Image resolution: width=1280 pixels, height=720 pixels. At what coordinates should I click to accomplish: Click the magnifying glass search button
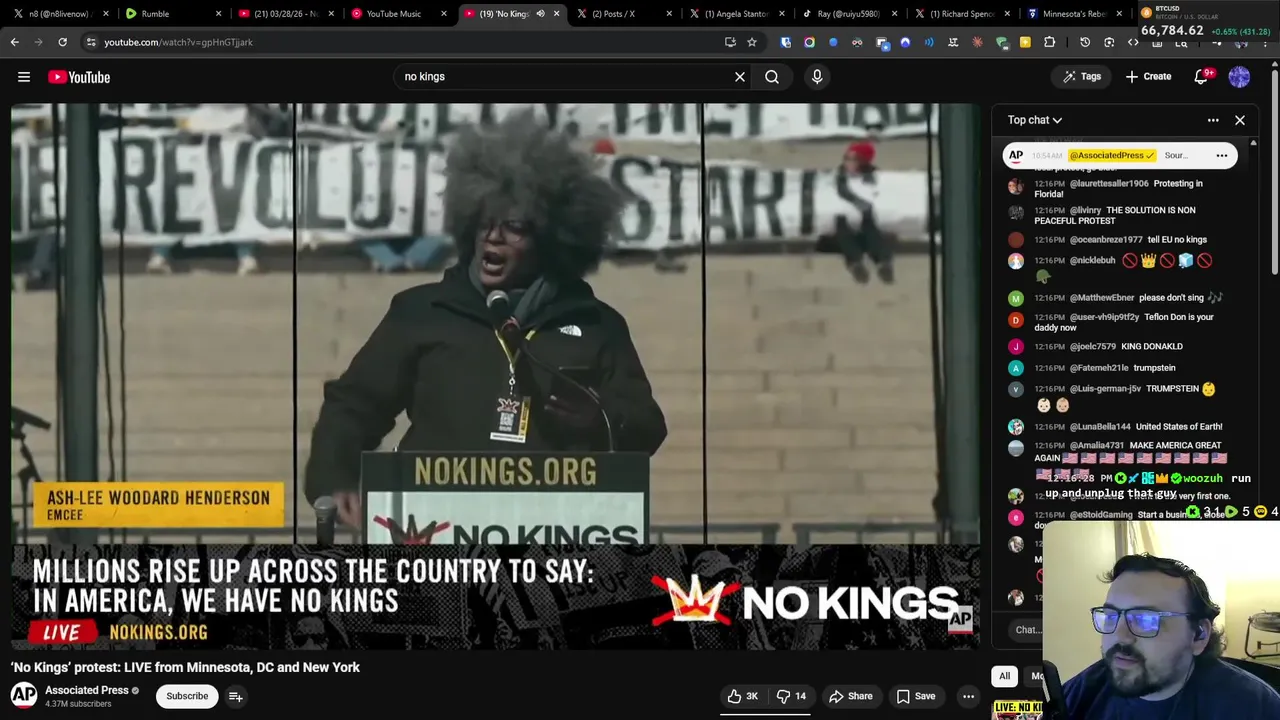tap(772, 77)
